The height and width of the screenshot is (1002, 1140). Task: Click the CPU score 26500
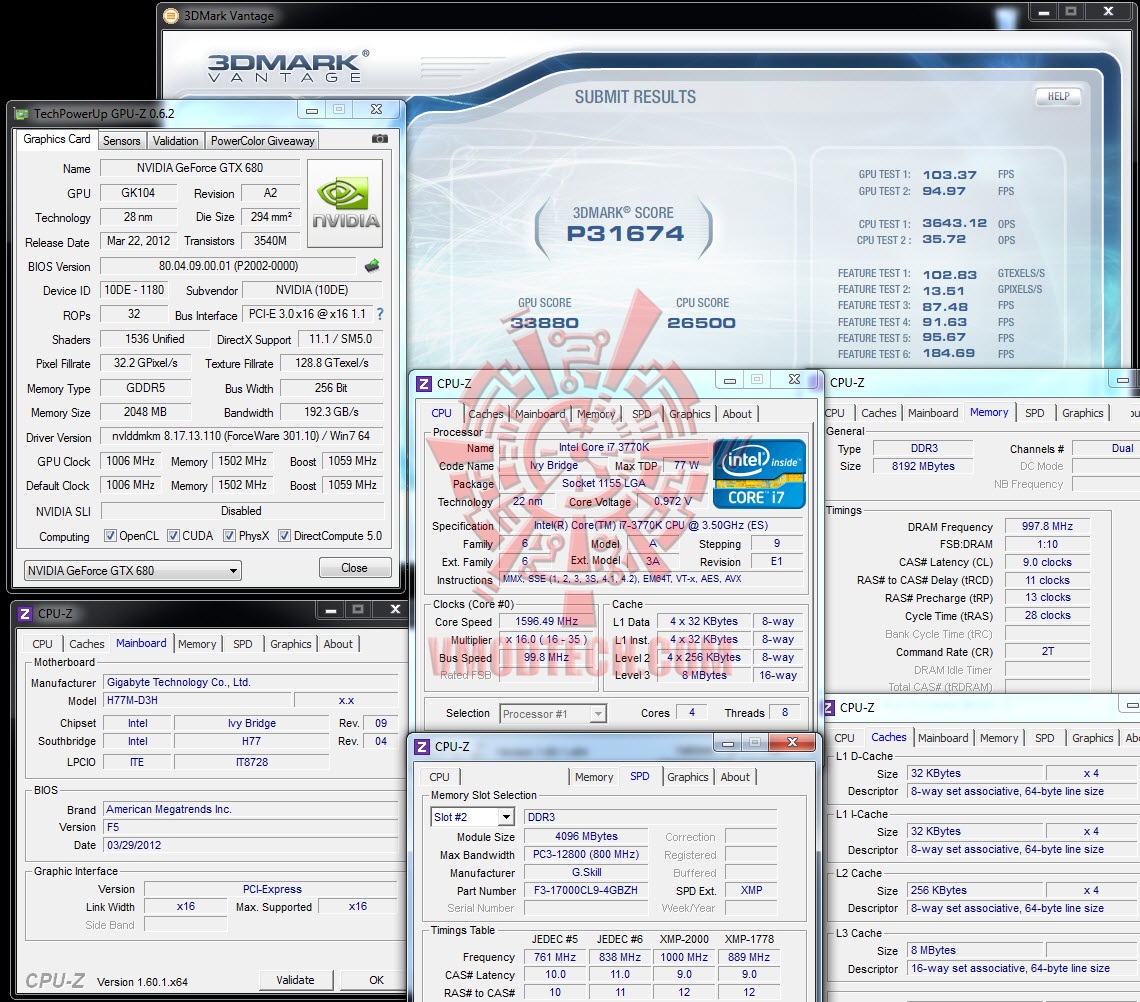pyautogui.click(x=702, y=323)
